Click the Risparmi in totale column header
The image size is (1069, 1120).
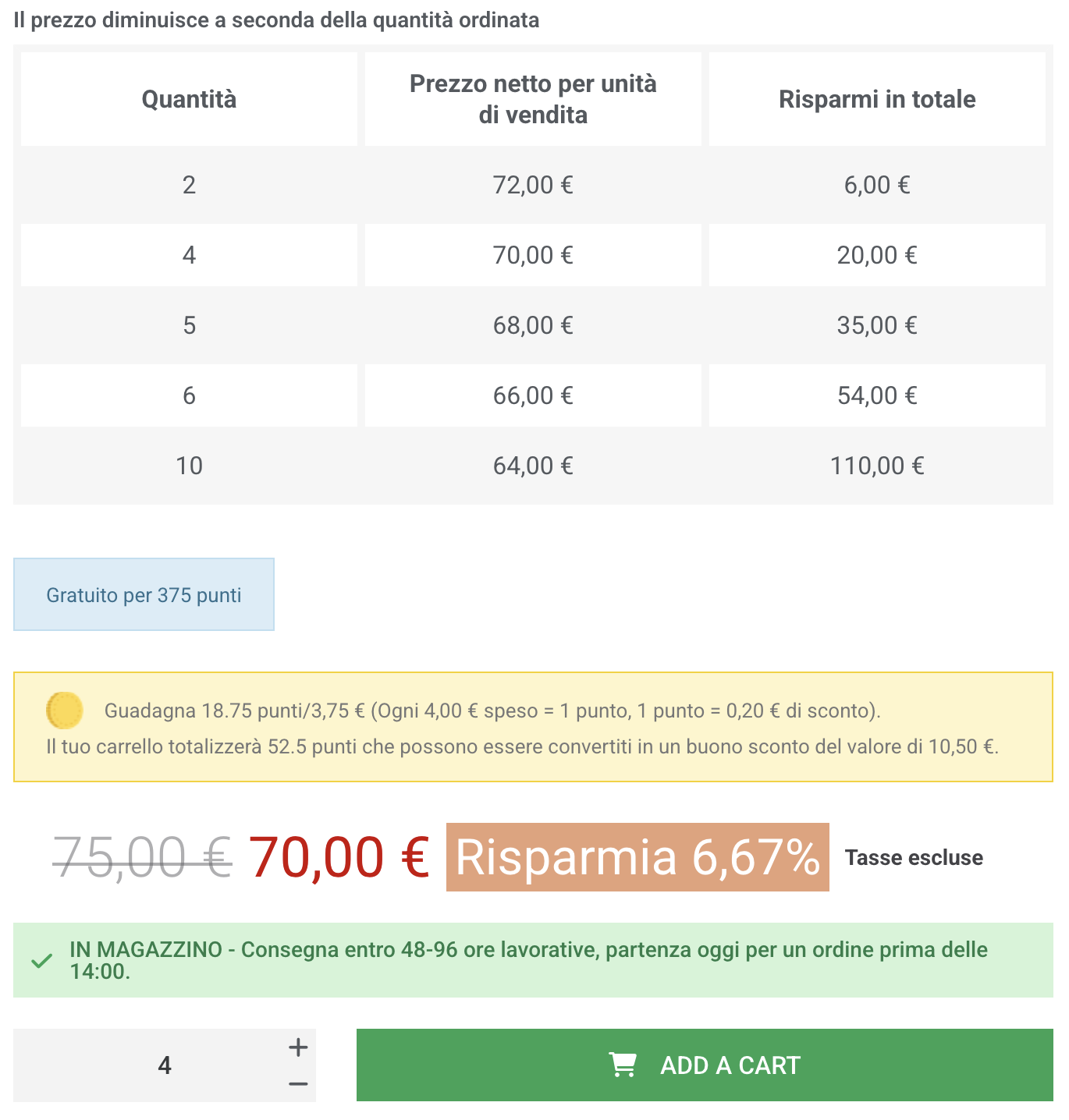click(x=877, y=99)
